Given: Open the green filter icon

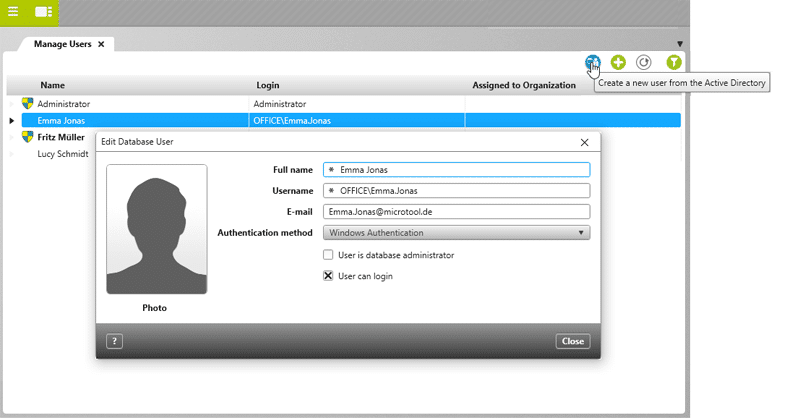Looking at the screenshot, I should 674,62.
